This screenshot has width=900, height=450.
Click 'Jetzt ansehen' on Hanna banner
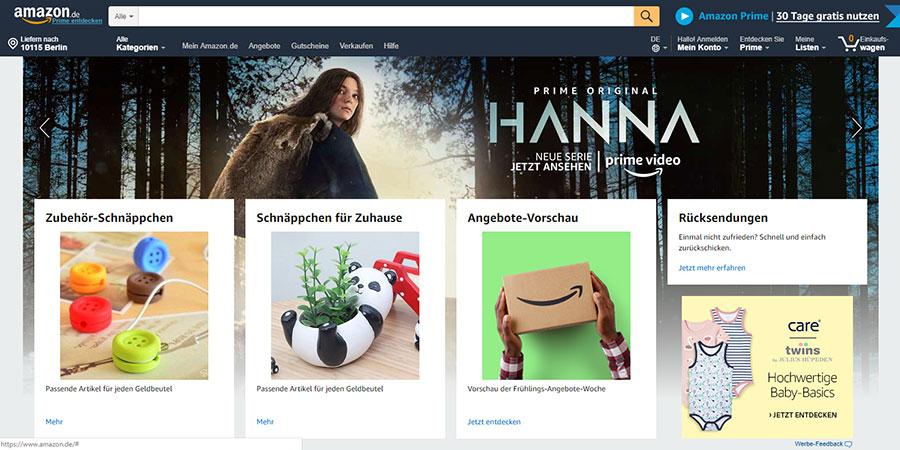click(x=551, y=167)
